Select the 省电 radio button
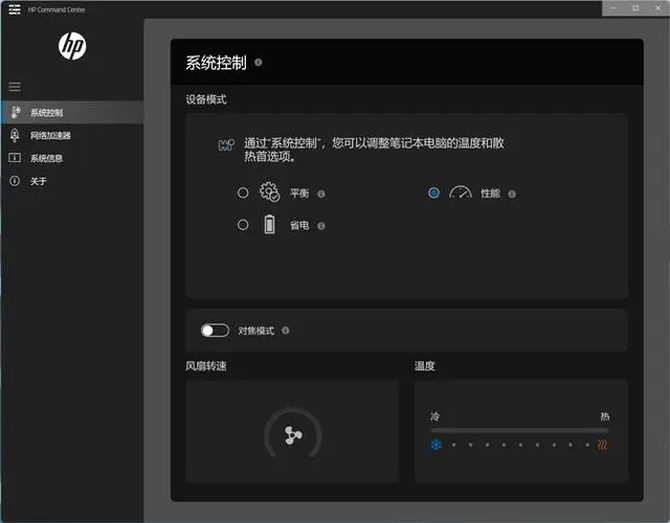Image resolution: width=670 pixels, height=523 pixels. point(243,225)
